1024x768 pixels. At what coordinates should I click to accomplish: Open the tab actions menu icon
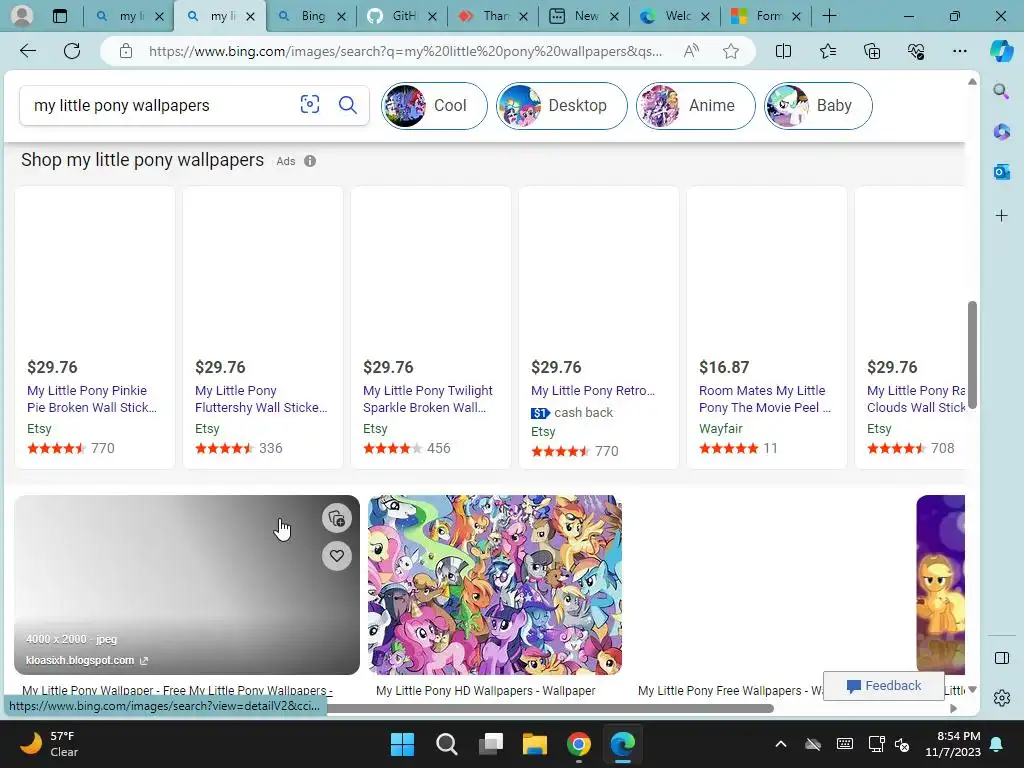click(x=59, y=16)
